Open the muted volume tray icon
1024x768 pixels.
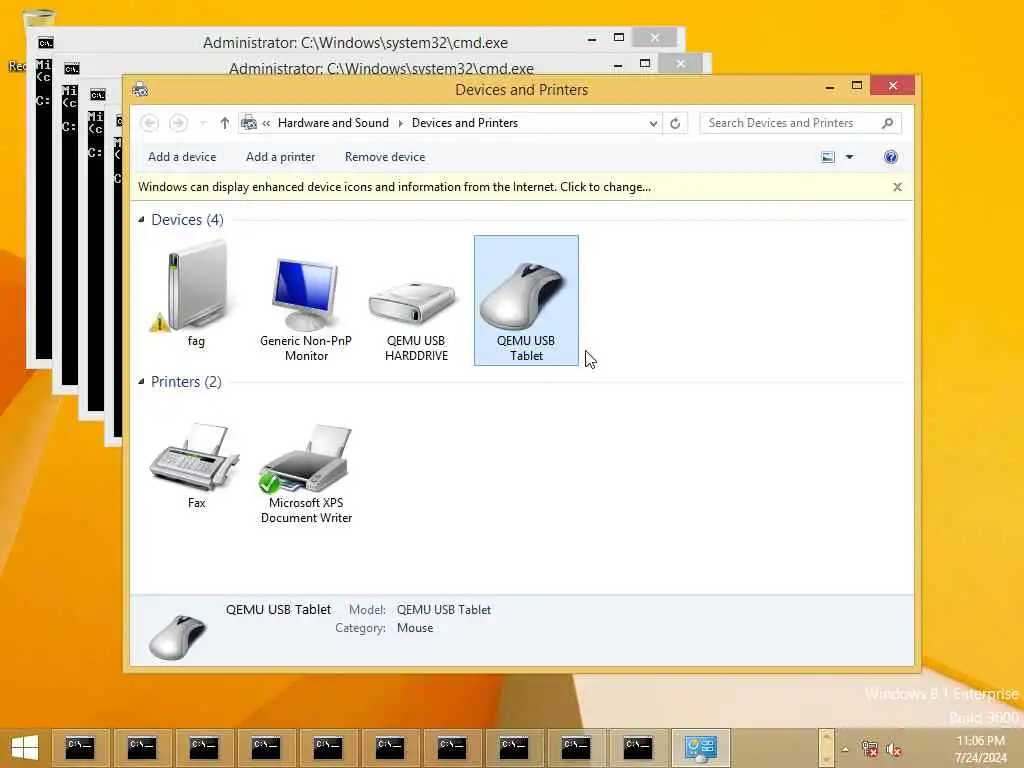pyautogui.click(x=893, y=748)
